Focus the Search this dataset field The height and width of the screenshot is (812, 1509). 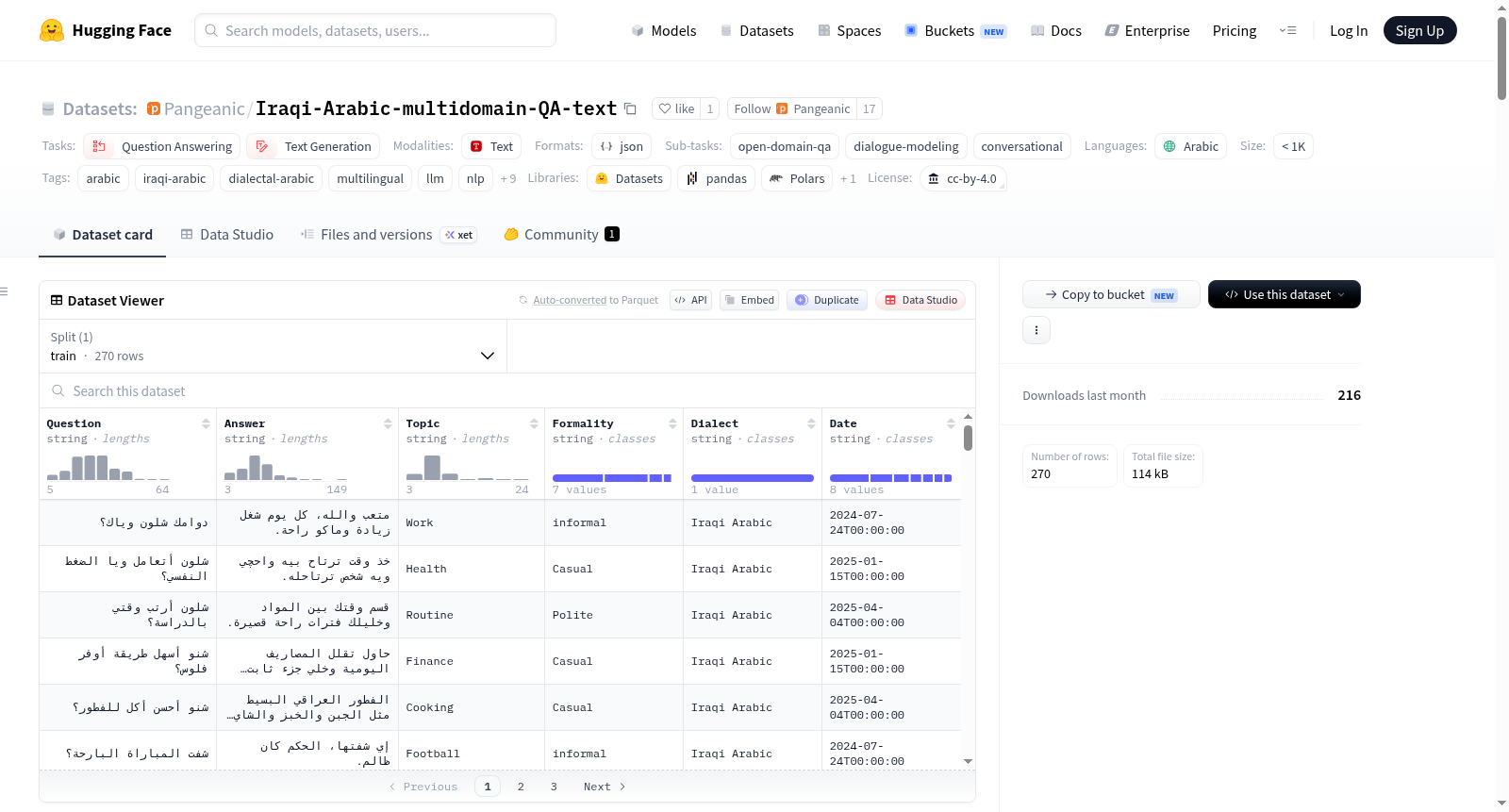pos(507,390)
